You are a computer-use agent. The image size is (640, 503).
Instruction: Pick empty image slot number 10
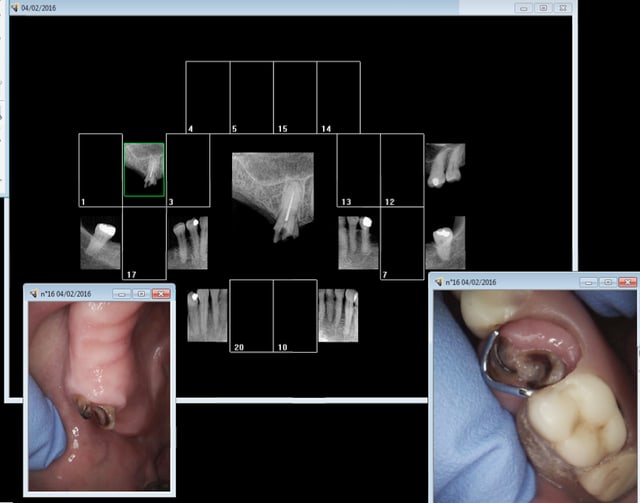[x=295, y=316]
